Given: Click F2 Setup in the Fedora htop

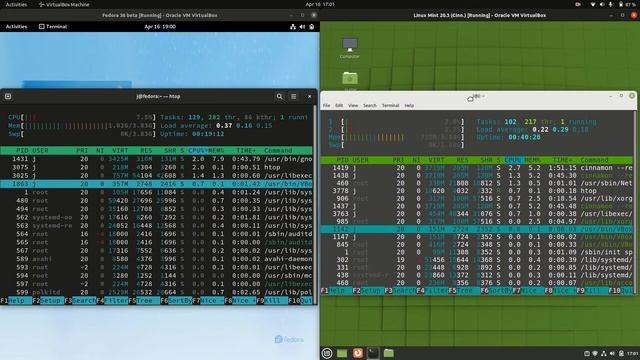Looking at the screenshot, I should pos(48,300).
